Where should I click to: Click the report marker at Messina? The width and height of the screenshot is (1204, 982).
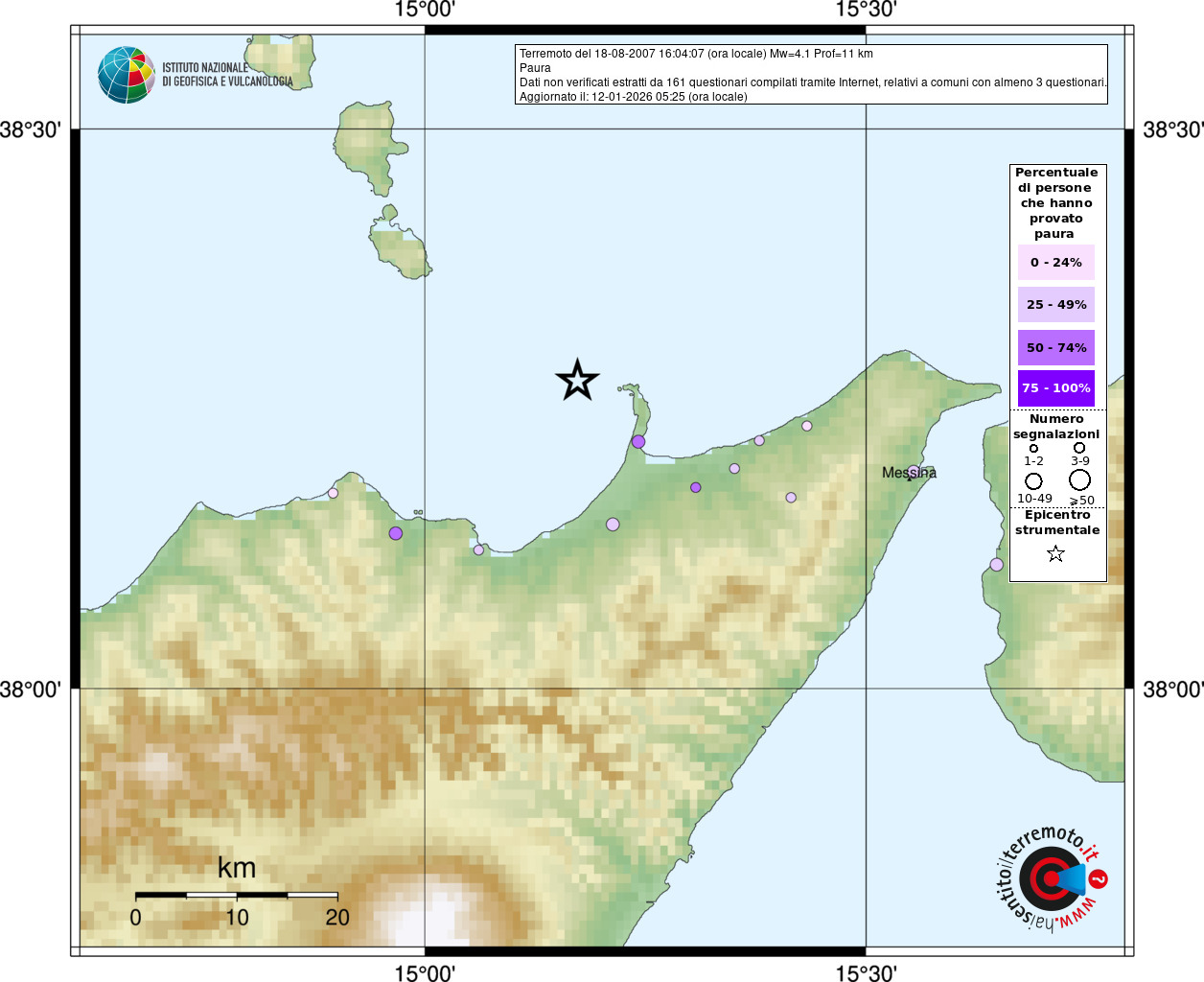pos(915,471)
